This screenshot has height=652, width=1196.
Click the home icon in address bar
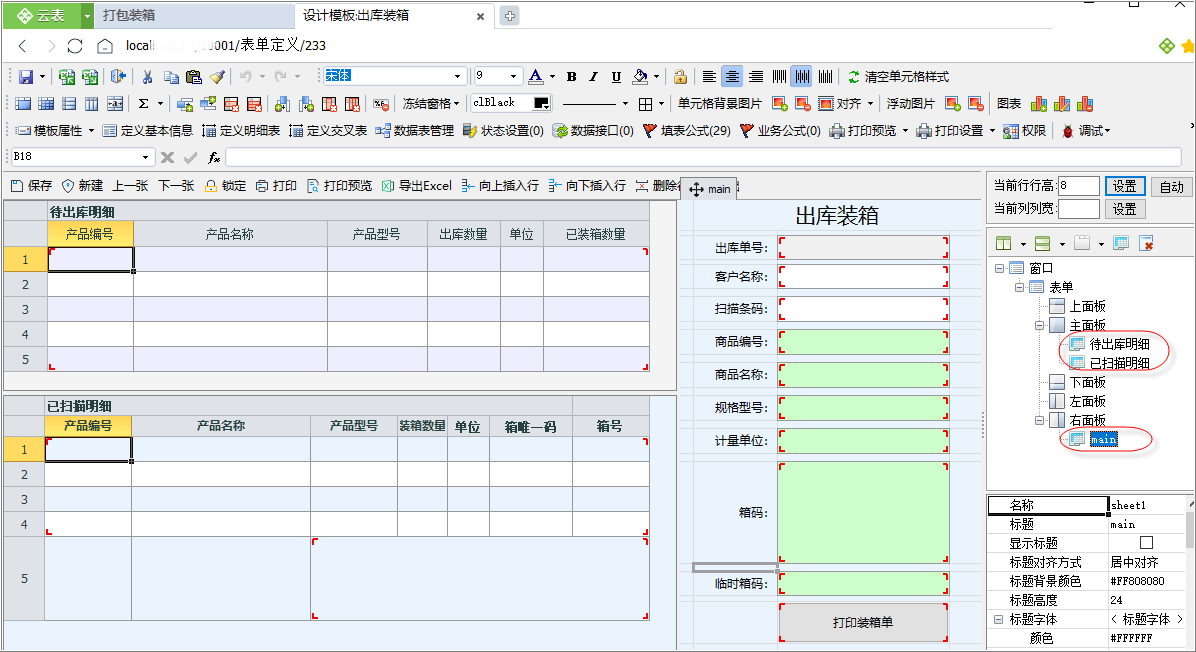105,46
